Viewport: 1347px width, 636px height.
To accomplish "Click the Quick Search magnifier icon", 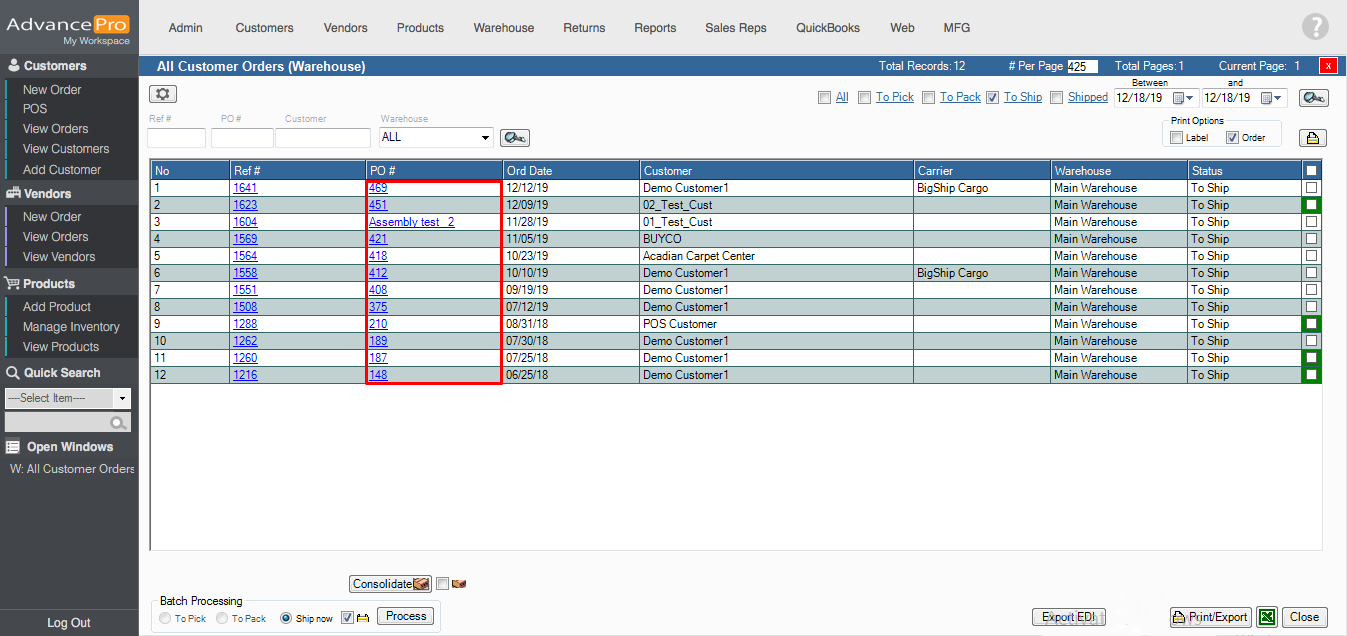I will pos(119,423).
